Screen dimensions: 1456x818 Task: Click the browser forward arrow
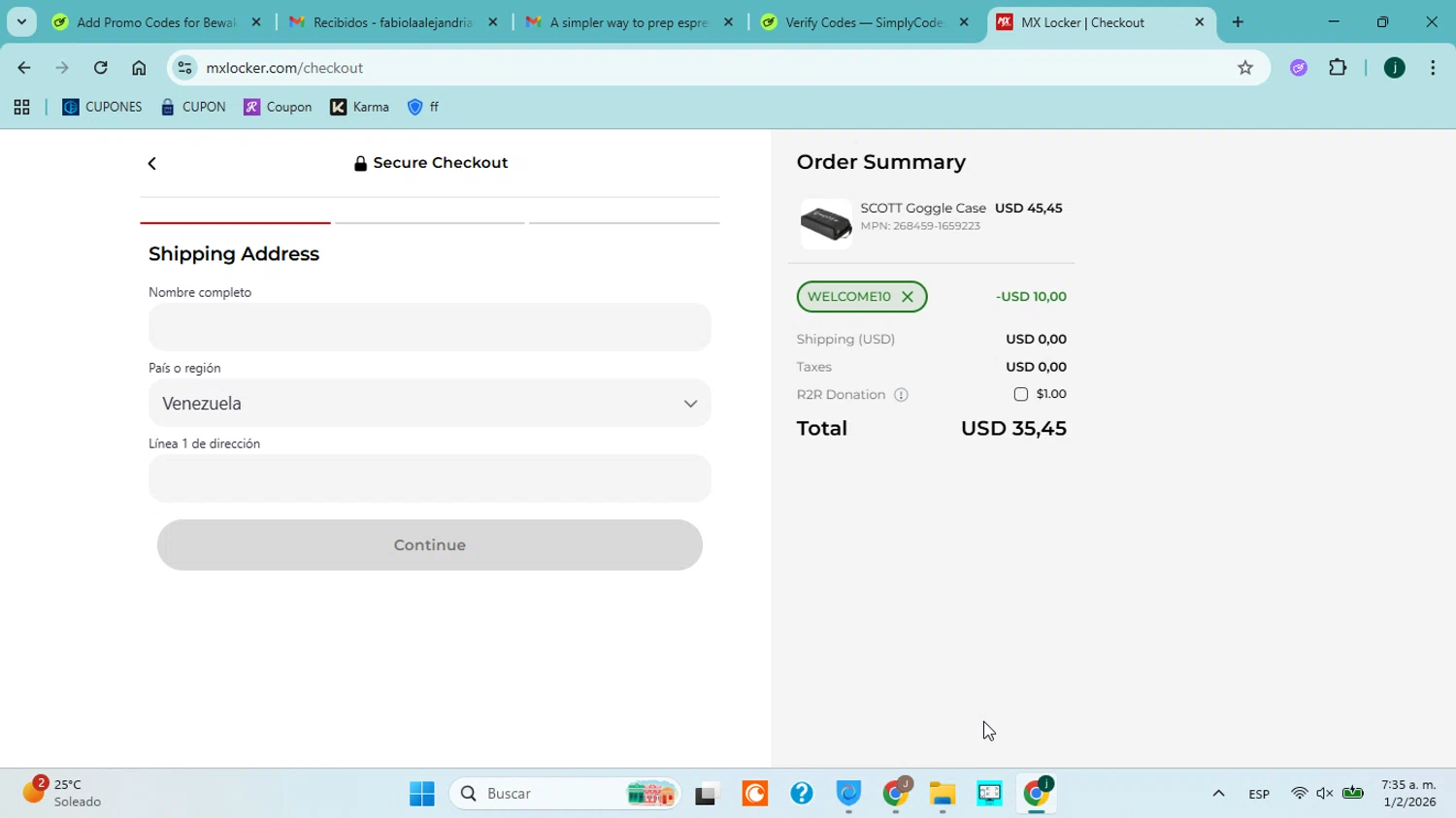[x=62, y=68]
